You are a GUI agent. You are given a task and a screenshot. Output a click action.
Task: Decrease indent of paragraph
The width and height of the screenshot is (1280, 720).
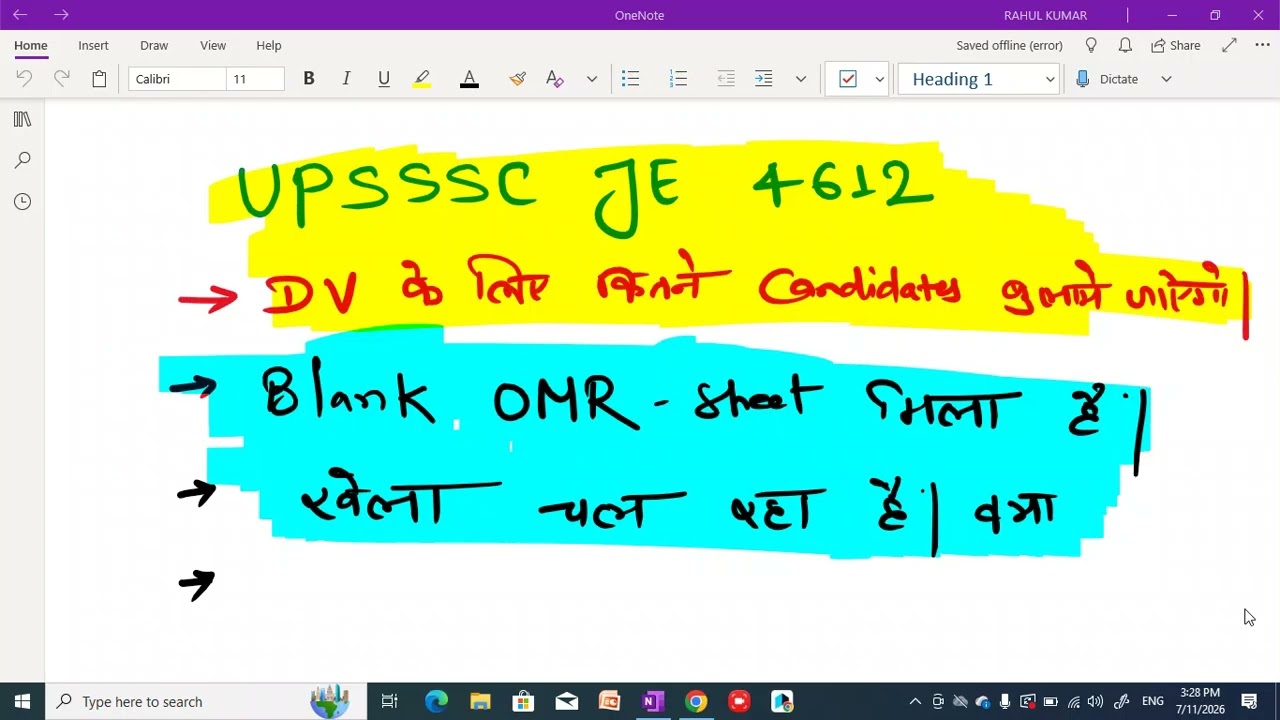click(726, 79)
